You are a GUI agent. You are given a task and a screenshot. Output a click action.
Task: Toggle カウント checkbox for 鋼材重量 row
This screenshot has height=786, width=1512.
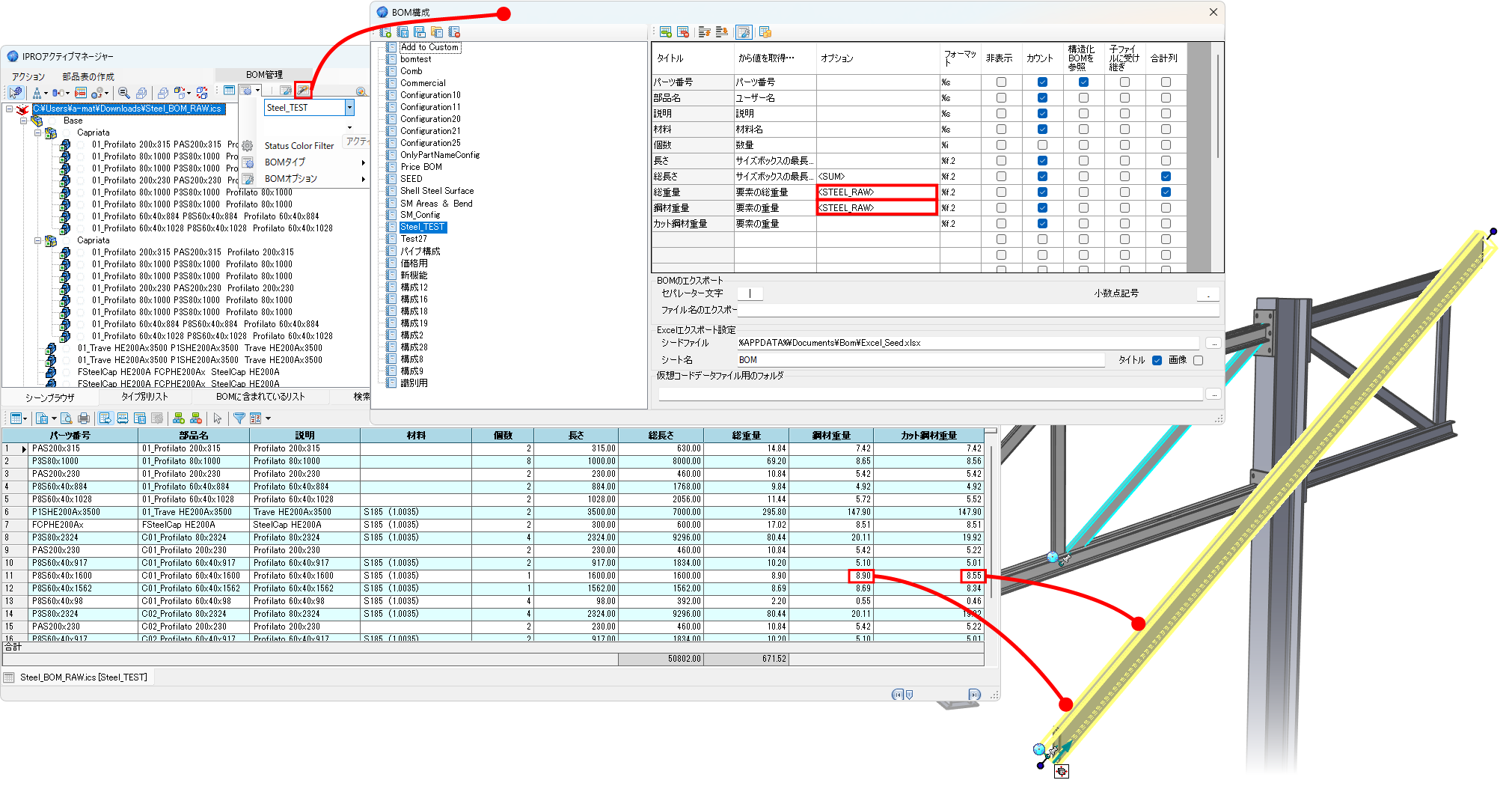pyautogui.click(x=1042, y=208)
